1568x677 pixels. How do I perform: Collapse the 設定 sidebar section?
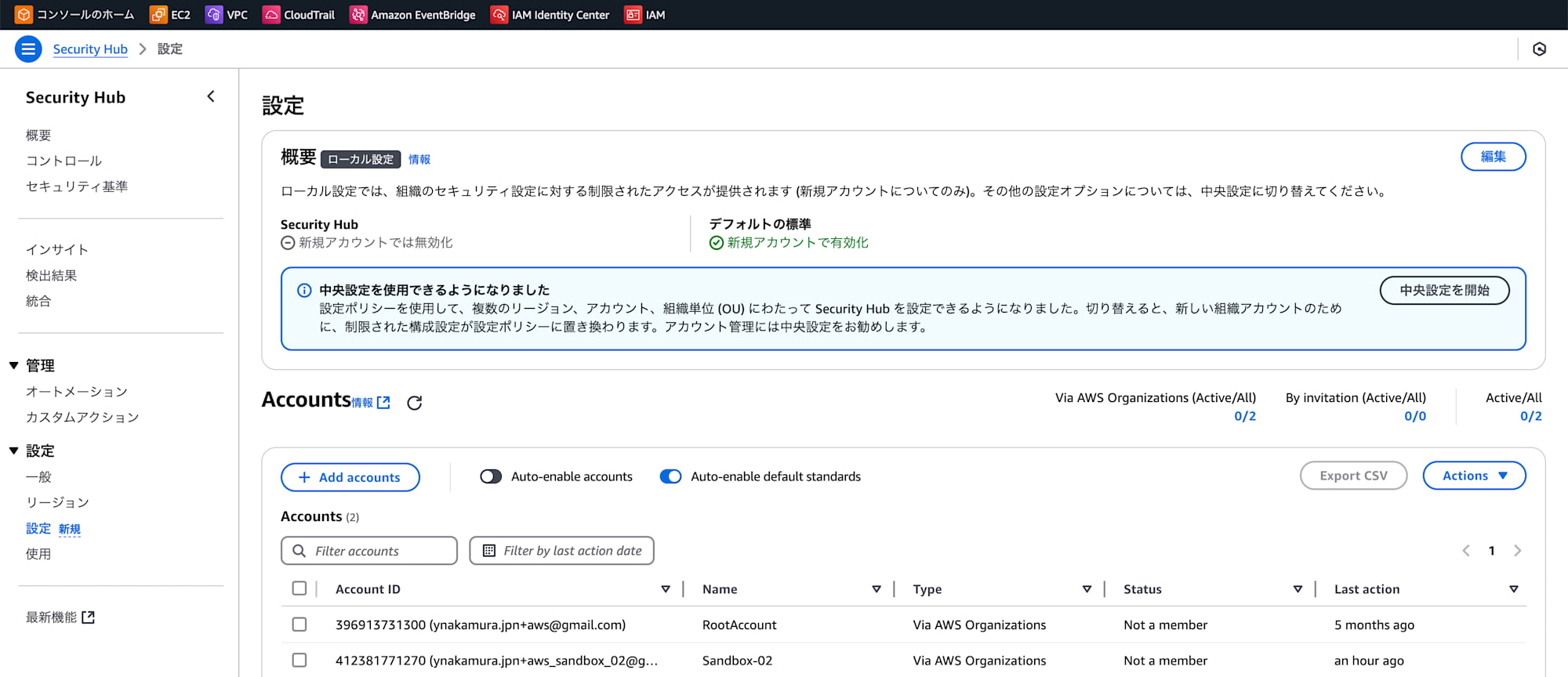tap(13, 451)
